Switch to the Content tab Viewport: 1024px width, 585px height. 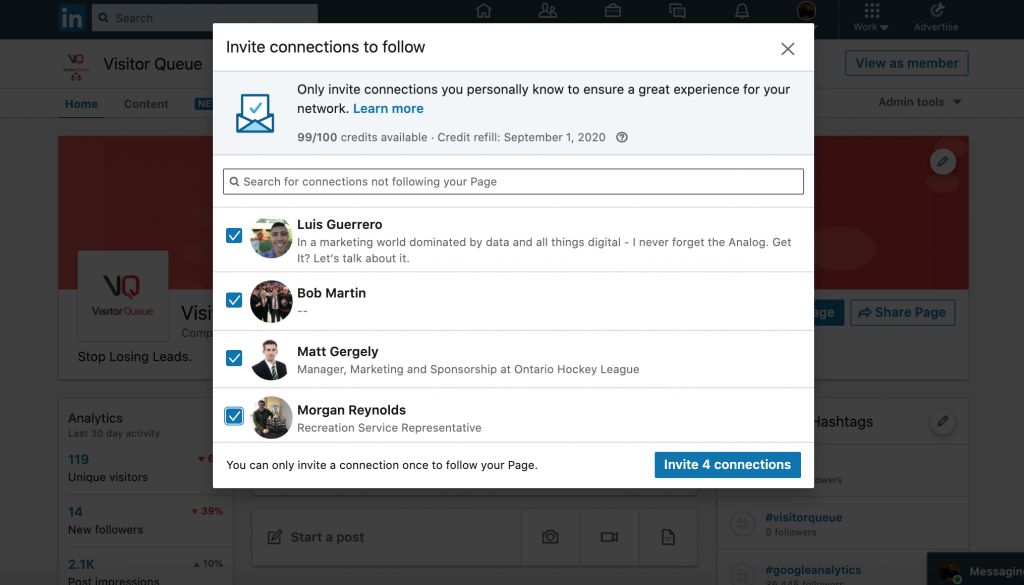tap(146, 104)
